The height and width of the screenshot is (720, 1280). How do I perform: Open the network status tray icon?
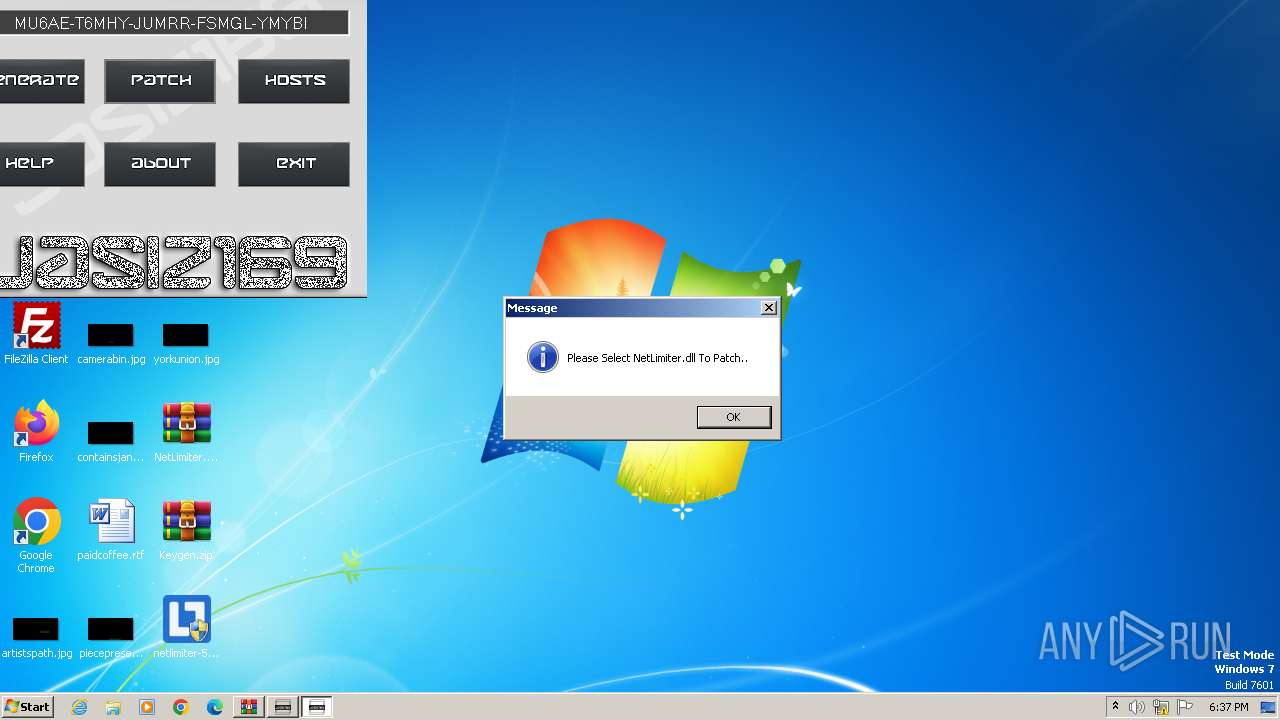tap(1161, 707)
